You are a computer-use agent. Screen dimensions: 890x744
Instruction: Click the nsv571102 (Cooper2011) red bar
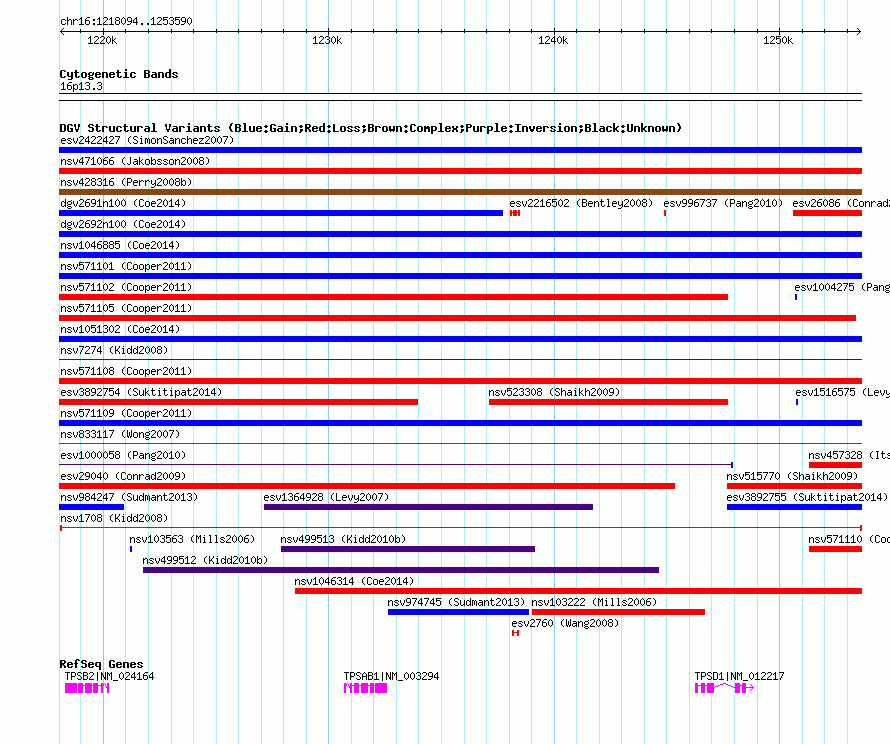click(393, 297)
